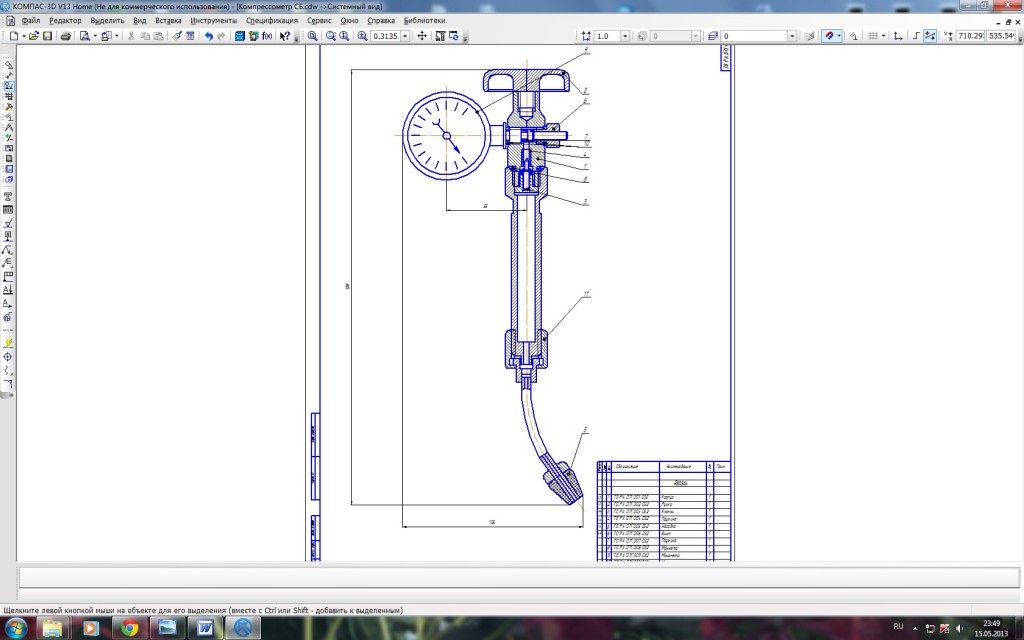
Task: Select the text base table tool on left
Action: tap(8, 210)
